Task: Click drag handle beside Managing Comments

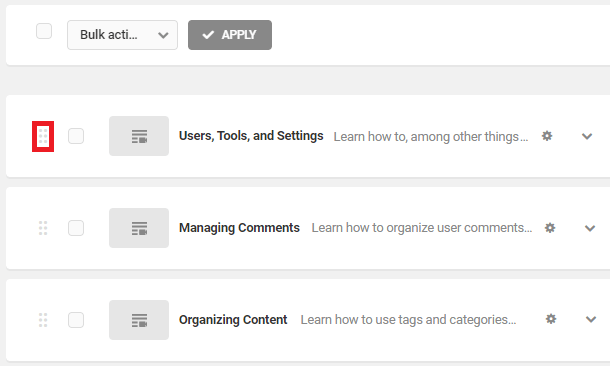Action: [43, 228]
